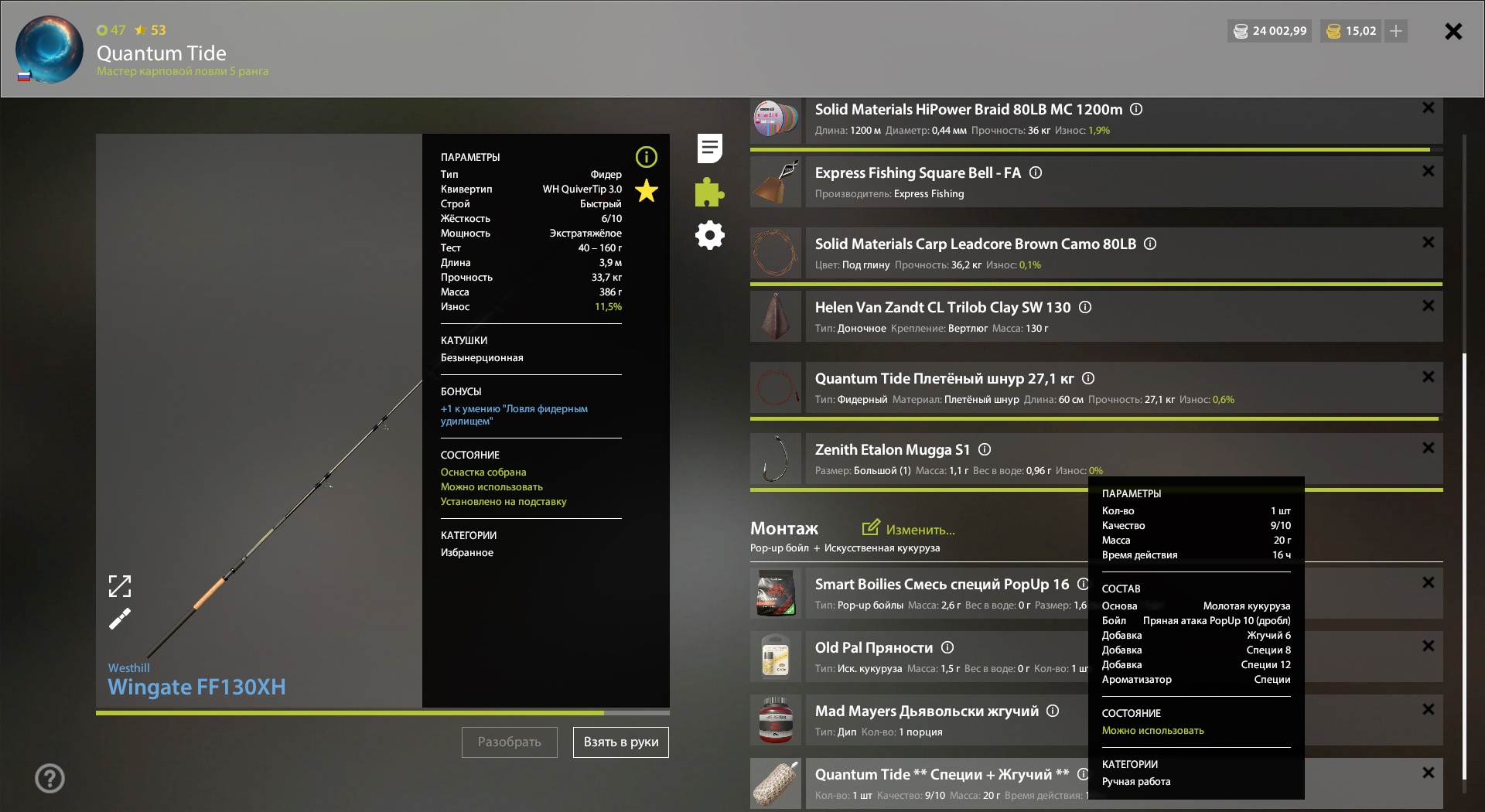Open info for Helen Van Zandt Trilob
1485x812 pixels.
[1085, 308]
